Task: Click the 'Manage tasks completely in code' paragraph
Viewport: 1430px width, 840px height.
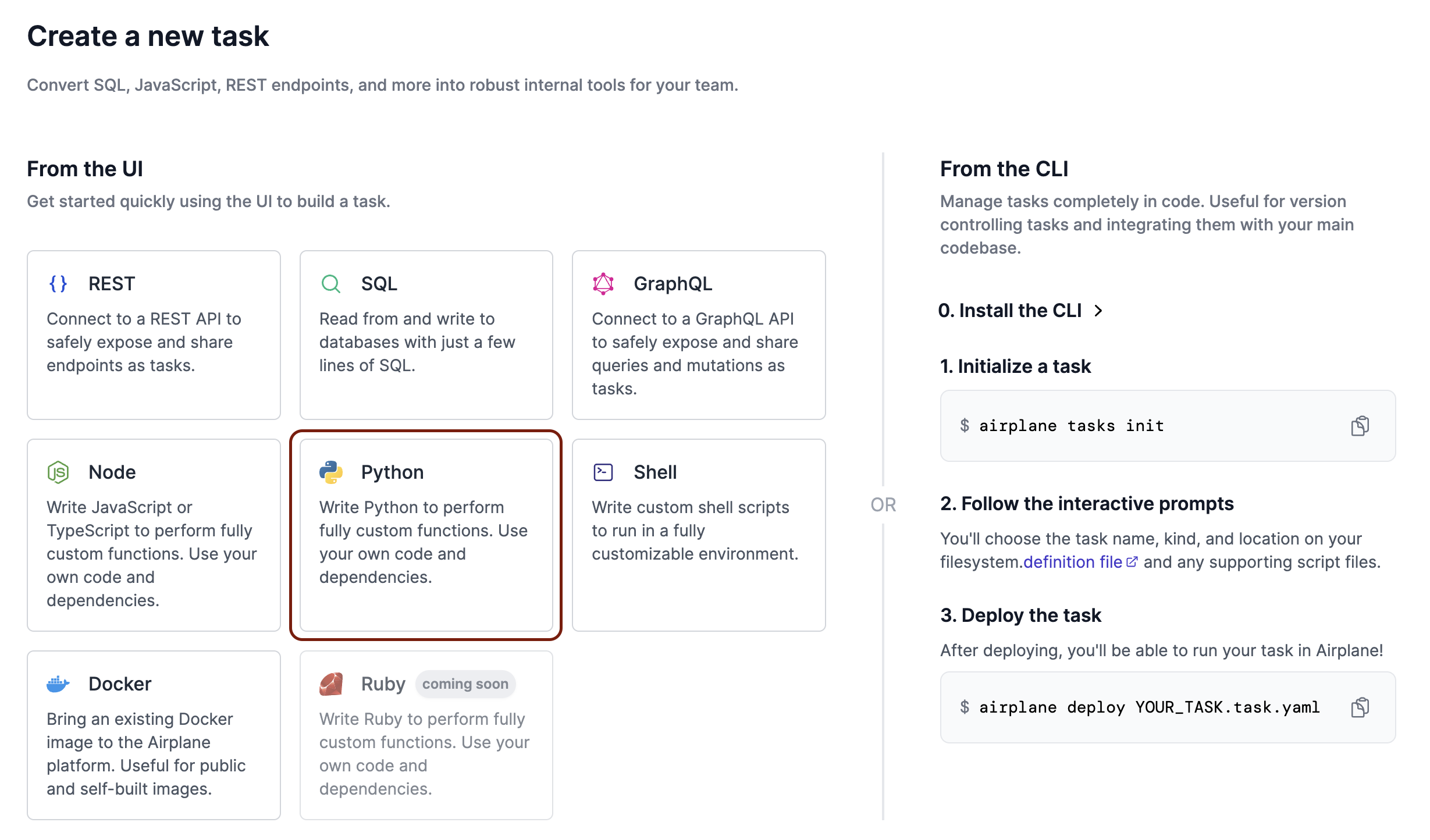Action: pos(1147,225)
